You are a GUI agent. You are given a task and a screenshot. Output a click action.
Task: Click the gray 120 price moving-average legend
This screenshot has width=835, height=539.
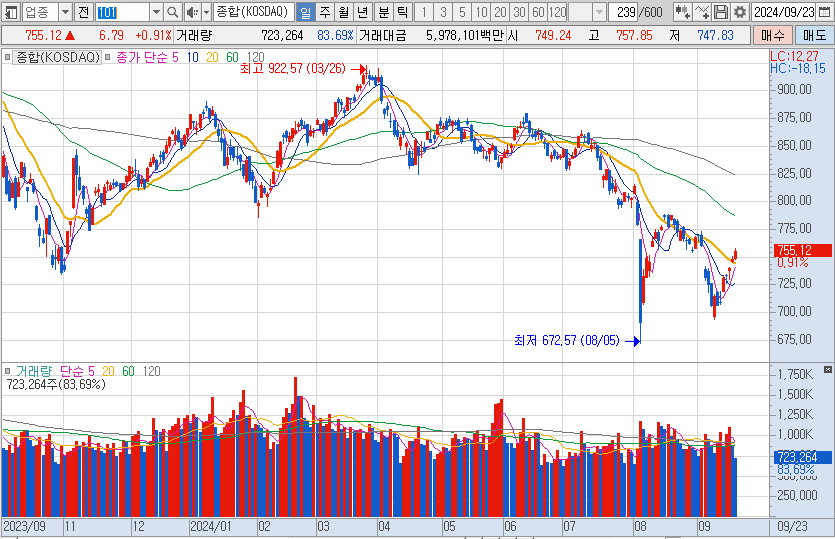[x=256, y=57]
